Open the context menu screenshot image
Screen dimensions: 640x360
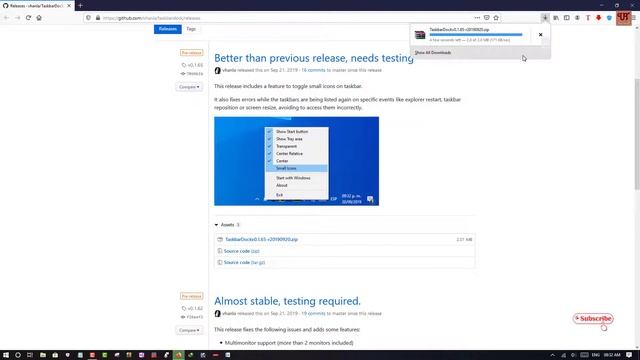coord(296,161)
